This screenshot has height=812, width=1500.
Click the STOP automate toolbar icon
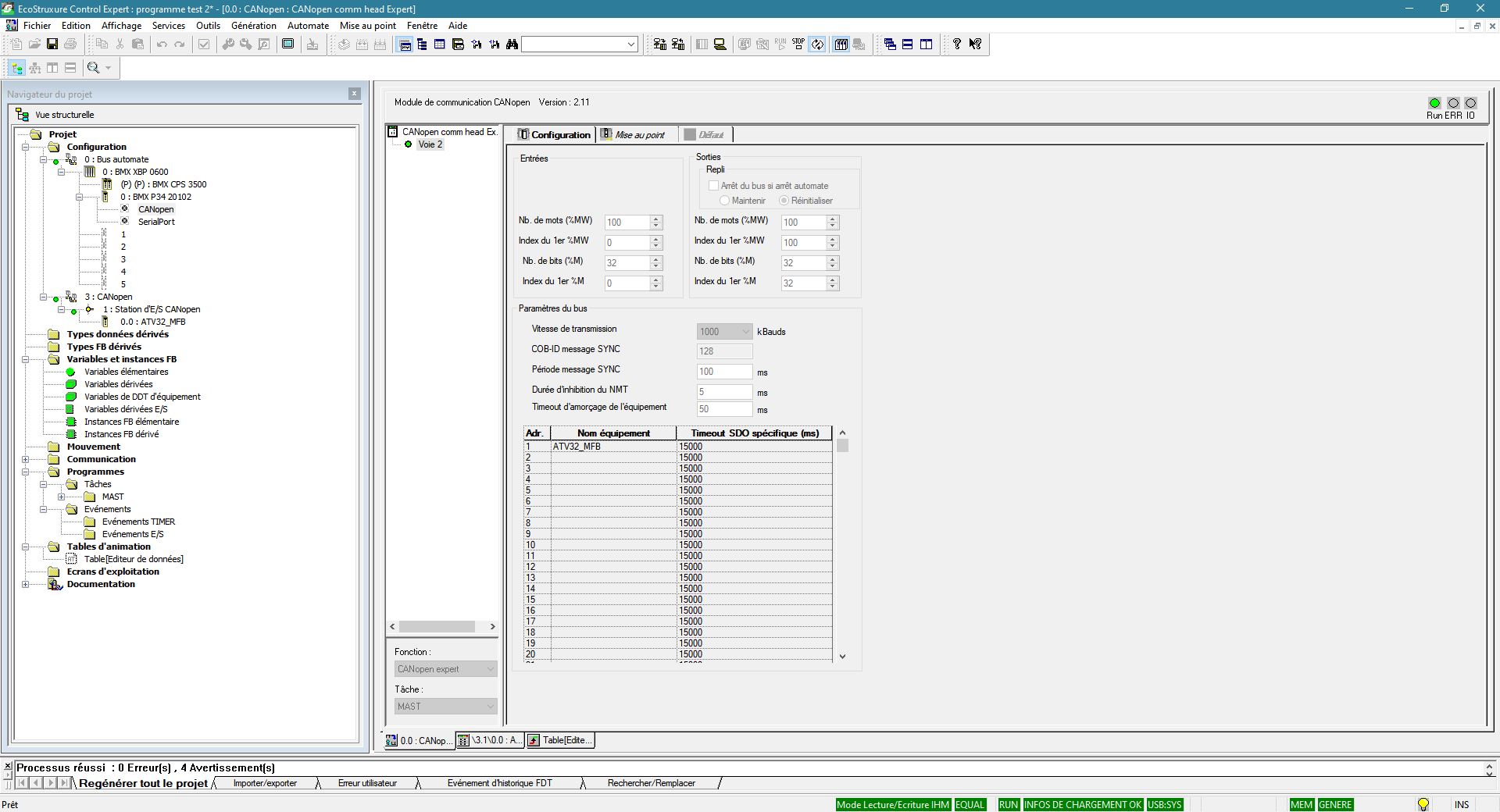click(x=798, y=45)
